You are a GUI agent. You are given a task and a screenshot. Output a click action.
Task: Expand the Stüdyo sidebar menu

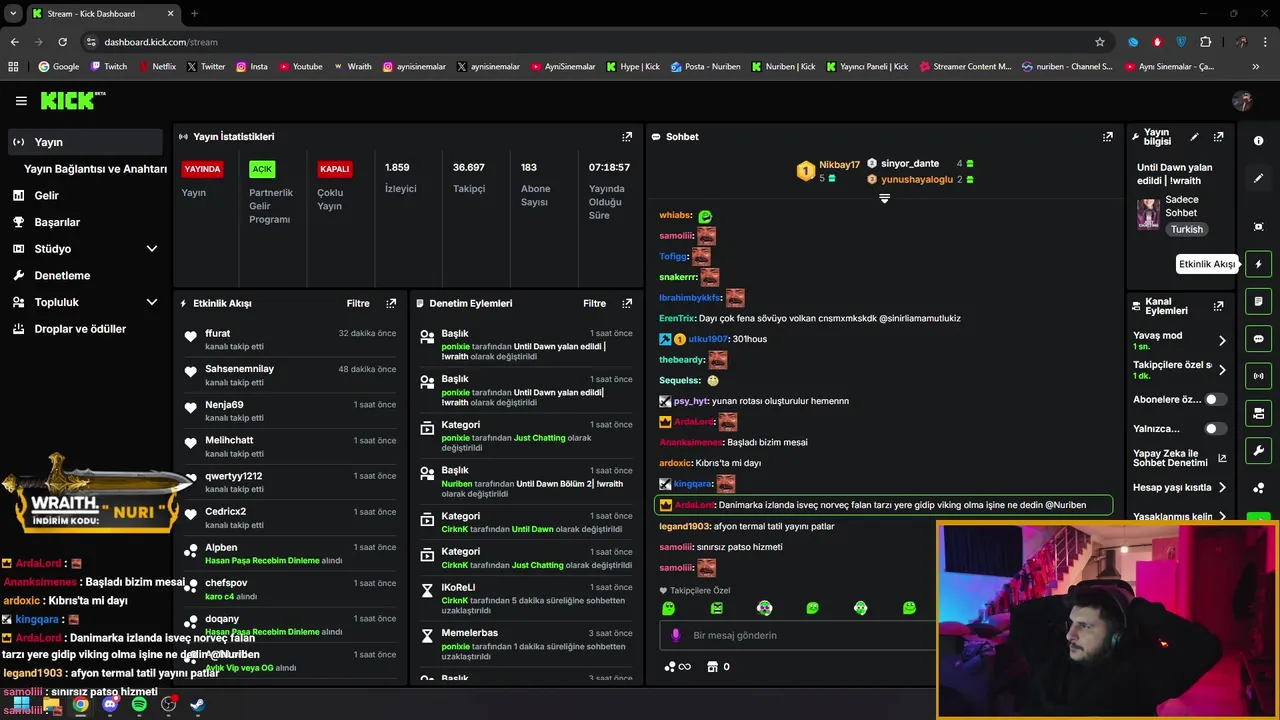[152, 249]
